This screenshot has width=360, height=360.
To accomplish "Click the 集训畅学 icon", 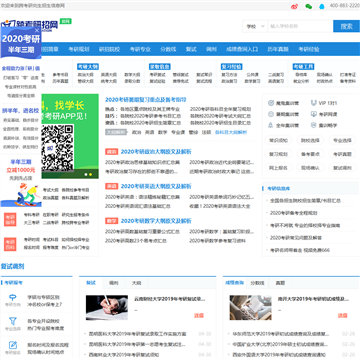I will (x=313, y=125).
